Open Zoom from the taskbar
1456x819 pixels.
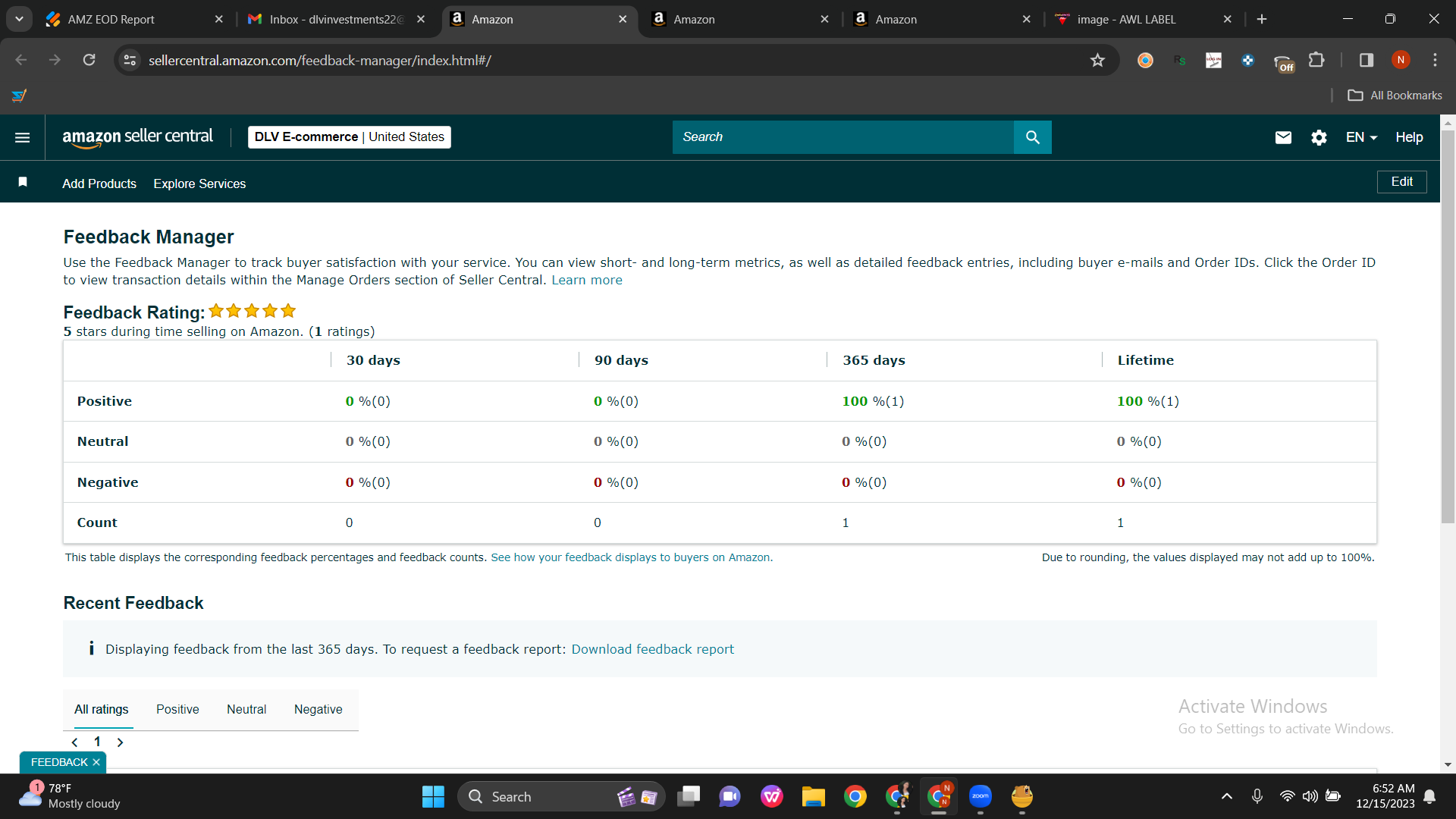[x=980, y=796]
